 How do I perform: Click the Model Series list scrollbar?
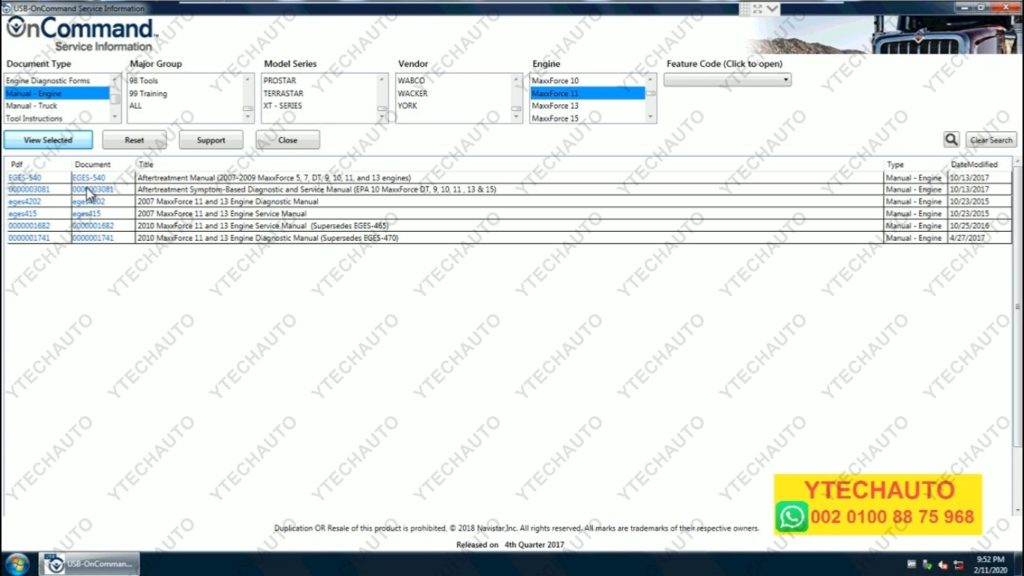(x=382, y=99)
